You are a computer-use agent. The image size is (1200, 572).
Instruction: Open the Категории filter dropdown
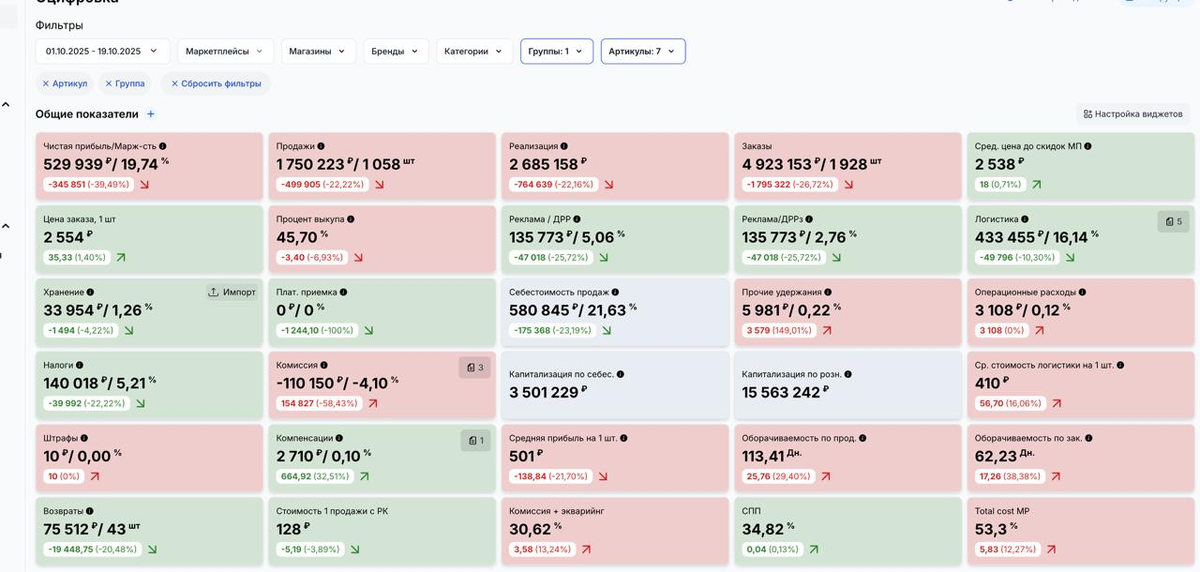click(x=474, y=51)
